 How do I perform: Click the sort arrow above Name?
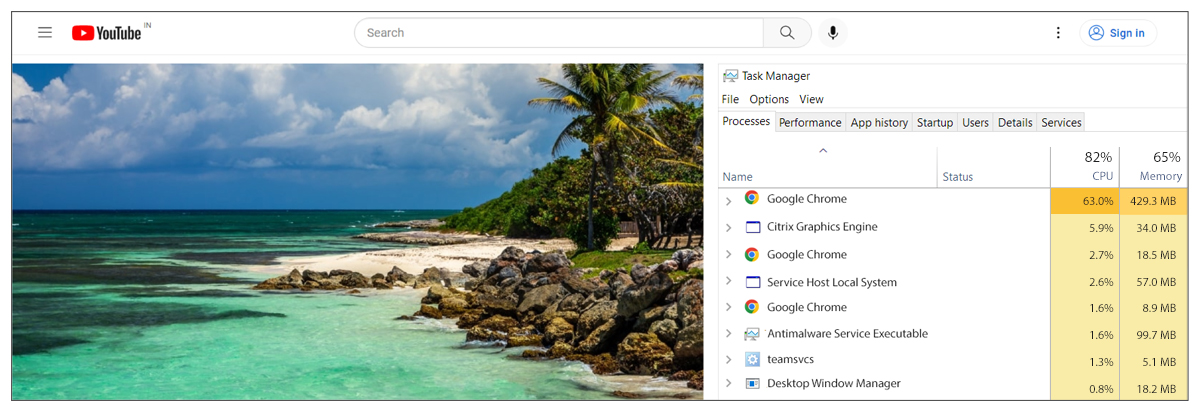[823, 151]
